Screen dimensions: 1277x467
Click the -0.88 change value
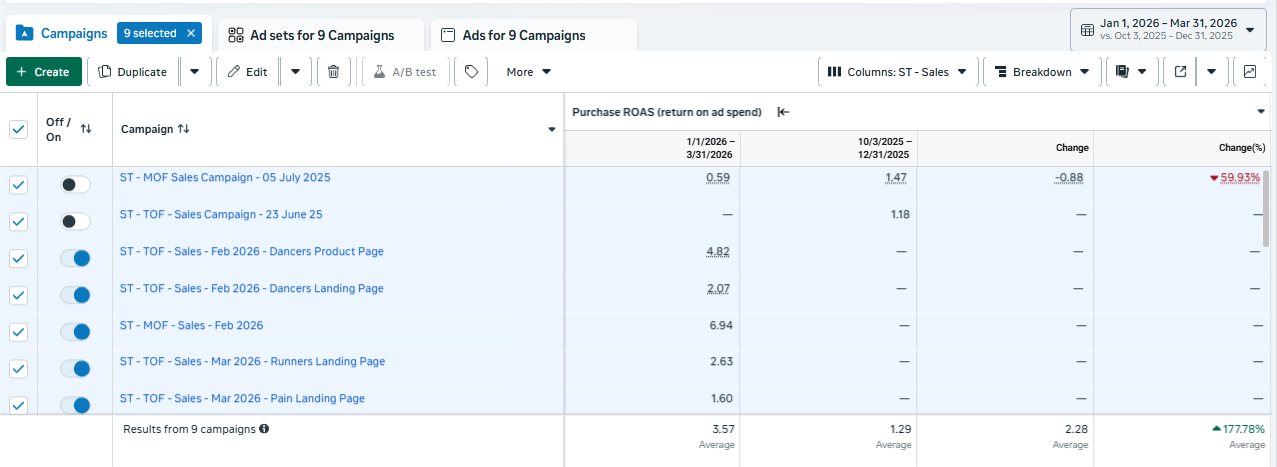pyautogui.click(x=1071, y=178)
